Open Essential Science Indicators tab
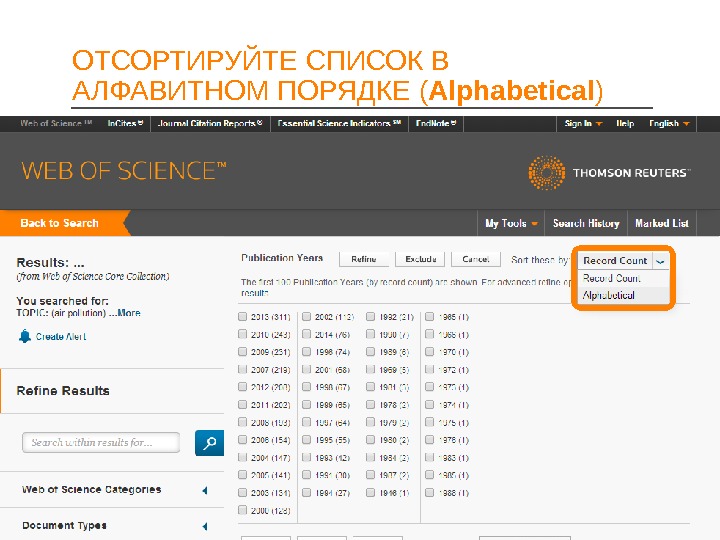Image resolution: width=720 pixels, height=540 pixels. [x=339, y=124]
